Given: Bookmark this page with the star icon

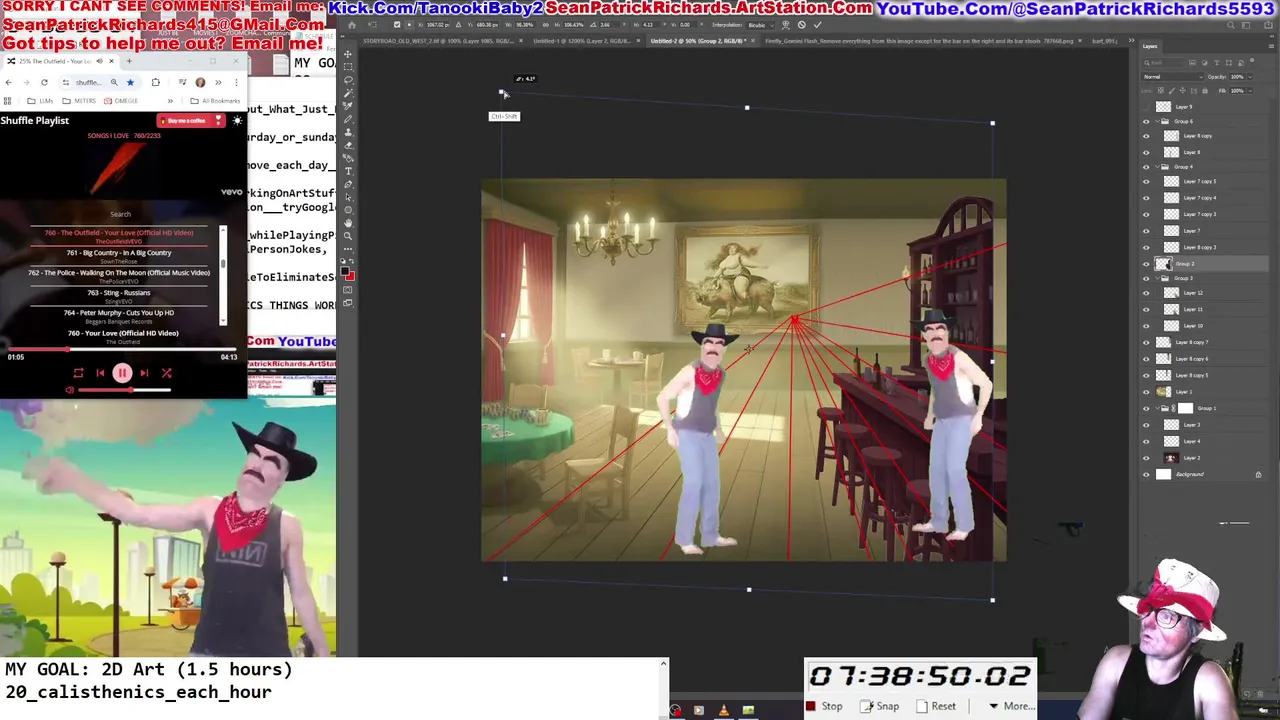Looking at the screenshot, I should click(x=130, y=82).
